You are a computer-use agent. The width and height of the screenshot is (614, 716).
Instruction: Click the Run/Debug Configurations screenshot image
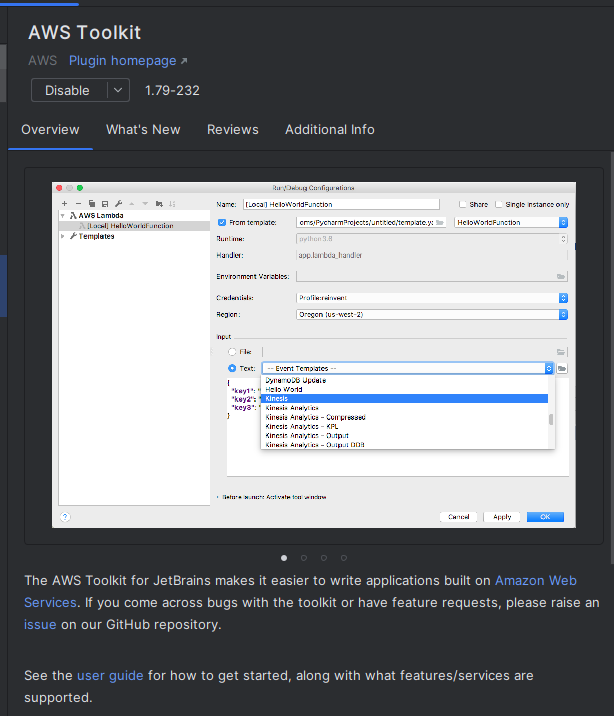coord(314,355)
